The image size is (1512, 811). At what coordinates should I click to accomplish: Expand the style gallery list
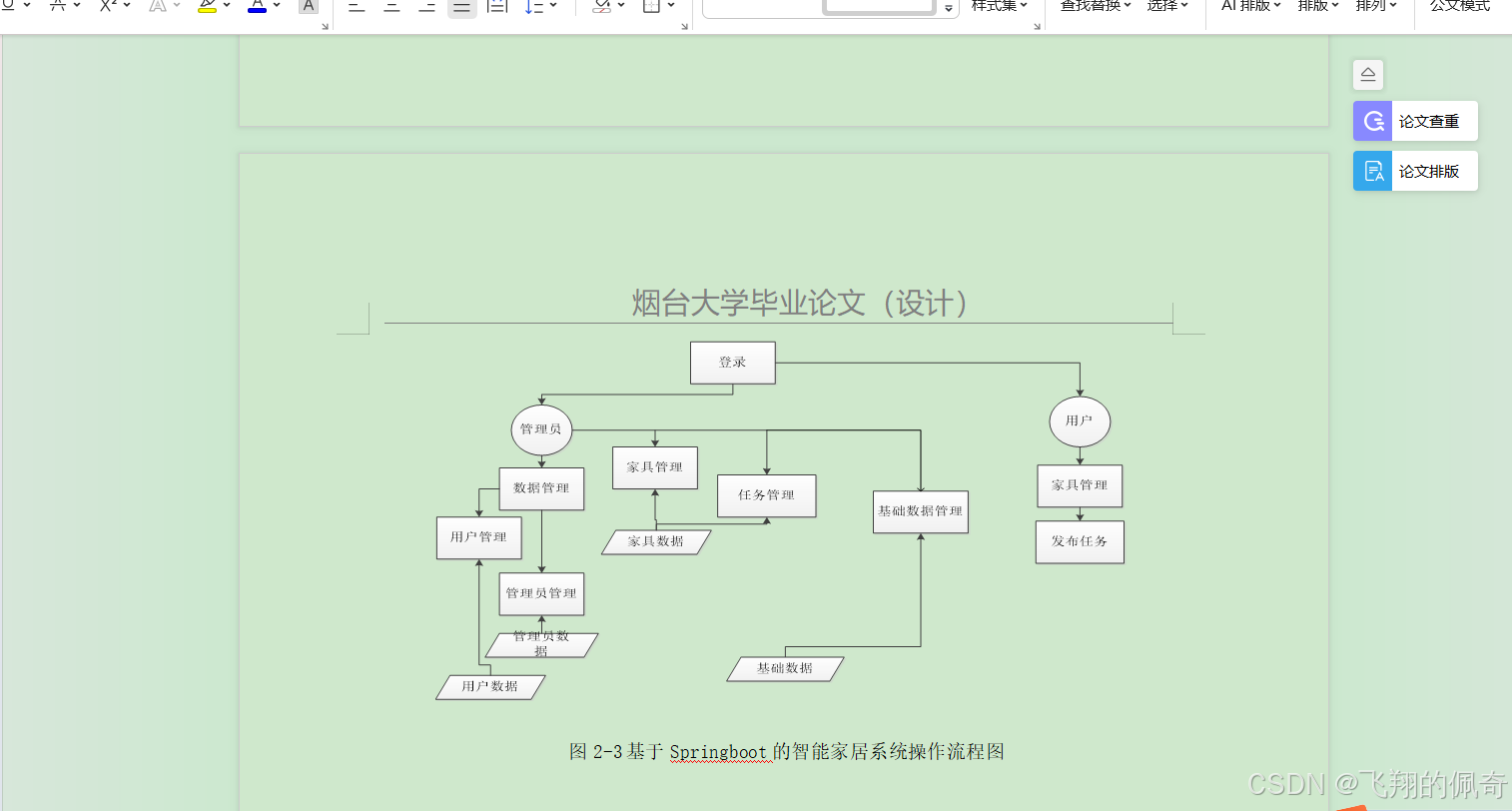coord(949,8)
